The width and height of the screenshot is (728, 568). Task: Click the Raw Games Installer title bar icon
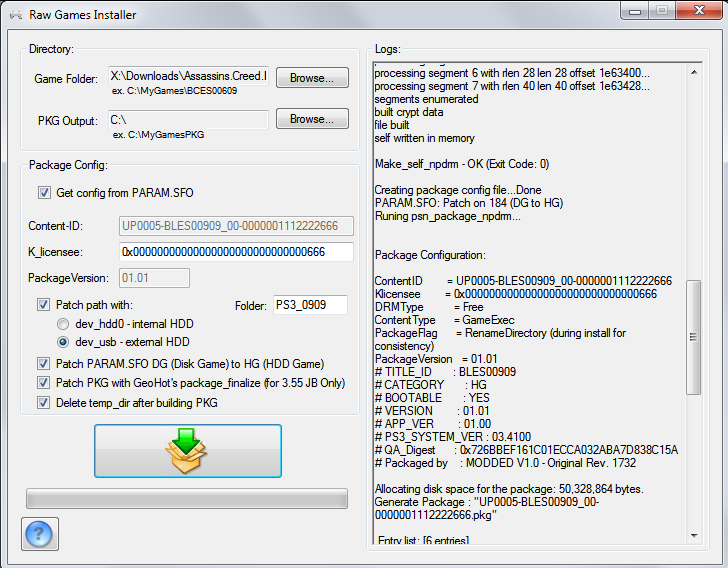pos(17,15)
